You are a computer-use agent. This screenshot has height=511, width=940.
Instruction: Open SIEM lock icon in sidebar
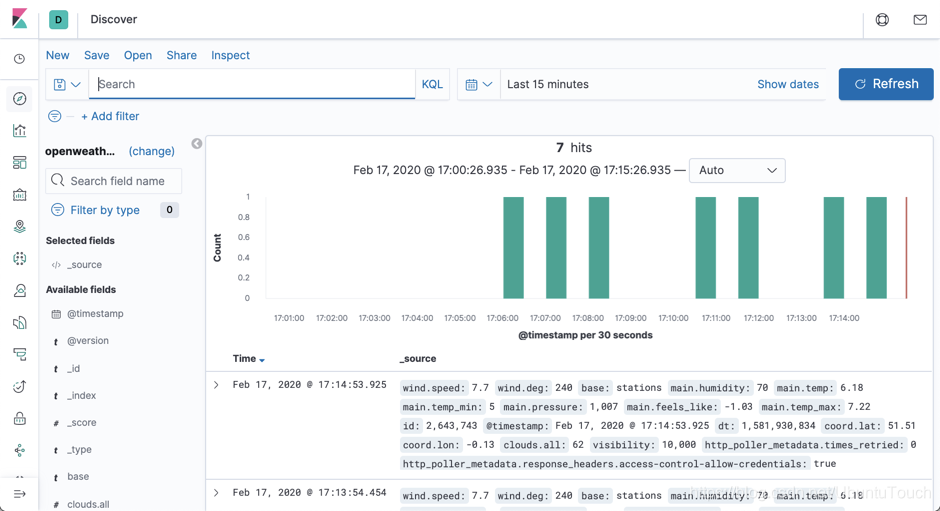[x=20, y=419]
